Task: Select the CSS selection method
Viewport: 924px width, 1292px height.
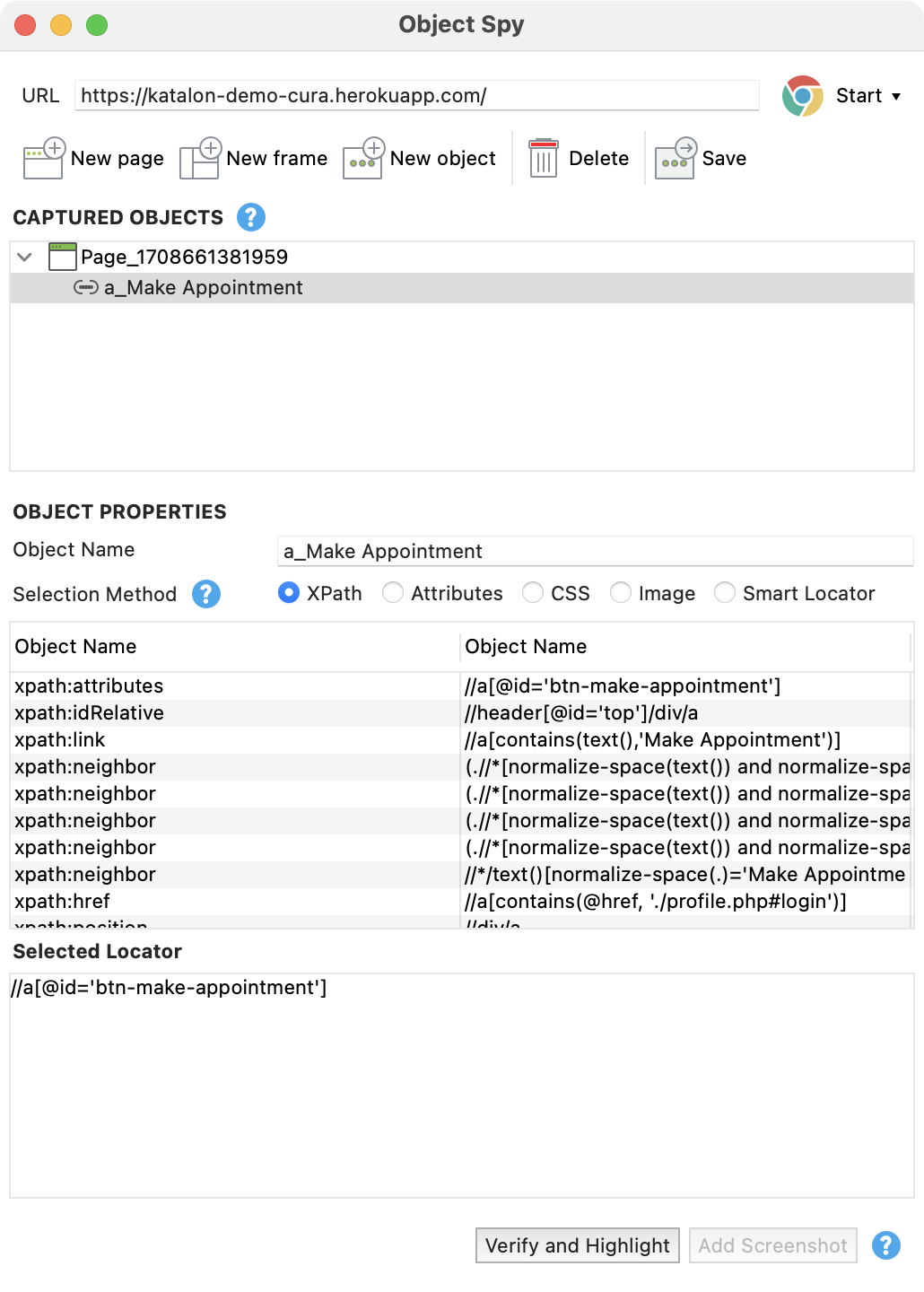Action: pos(533,593)
